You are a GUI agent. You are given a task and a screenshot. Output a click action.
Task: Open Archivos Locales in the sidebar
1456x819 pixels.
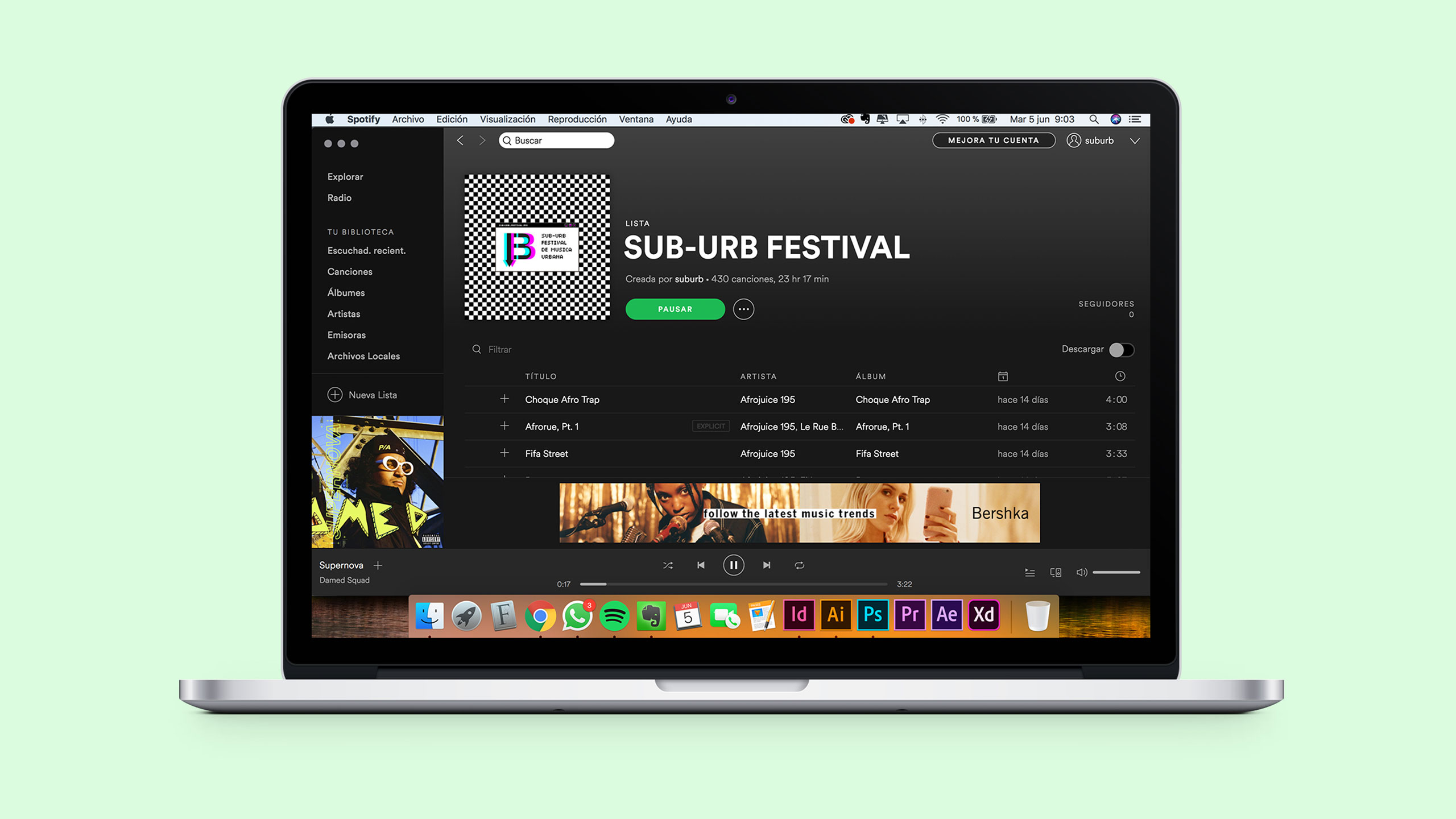[x=363, y=356]
